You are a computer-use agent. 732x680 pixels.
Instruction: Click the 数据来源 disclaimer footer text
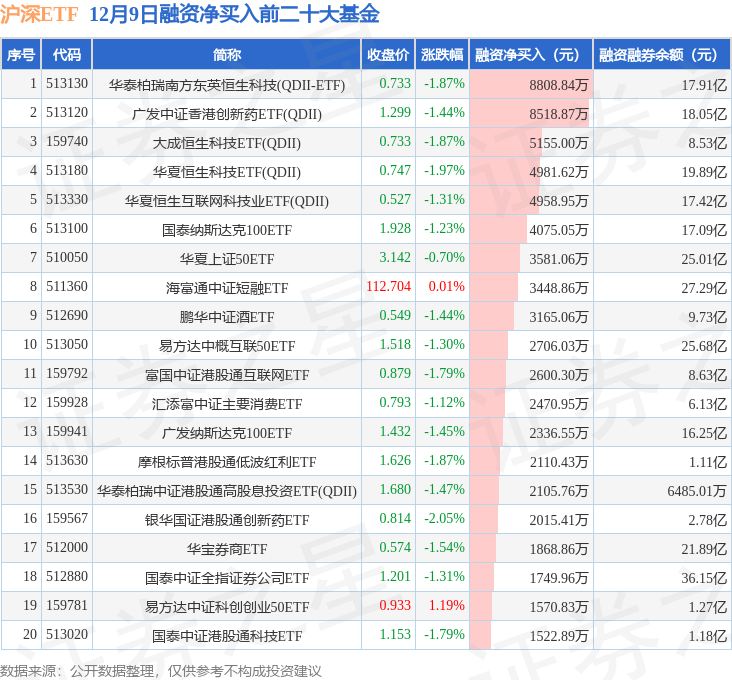pos(161,671)
